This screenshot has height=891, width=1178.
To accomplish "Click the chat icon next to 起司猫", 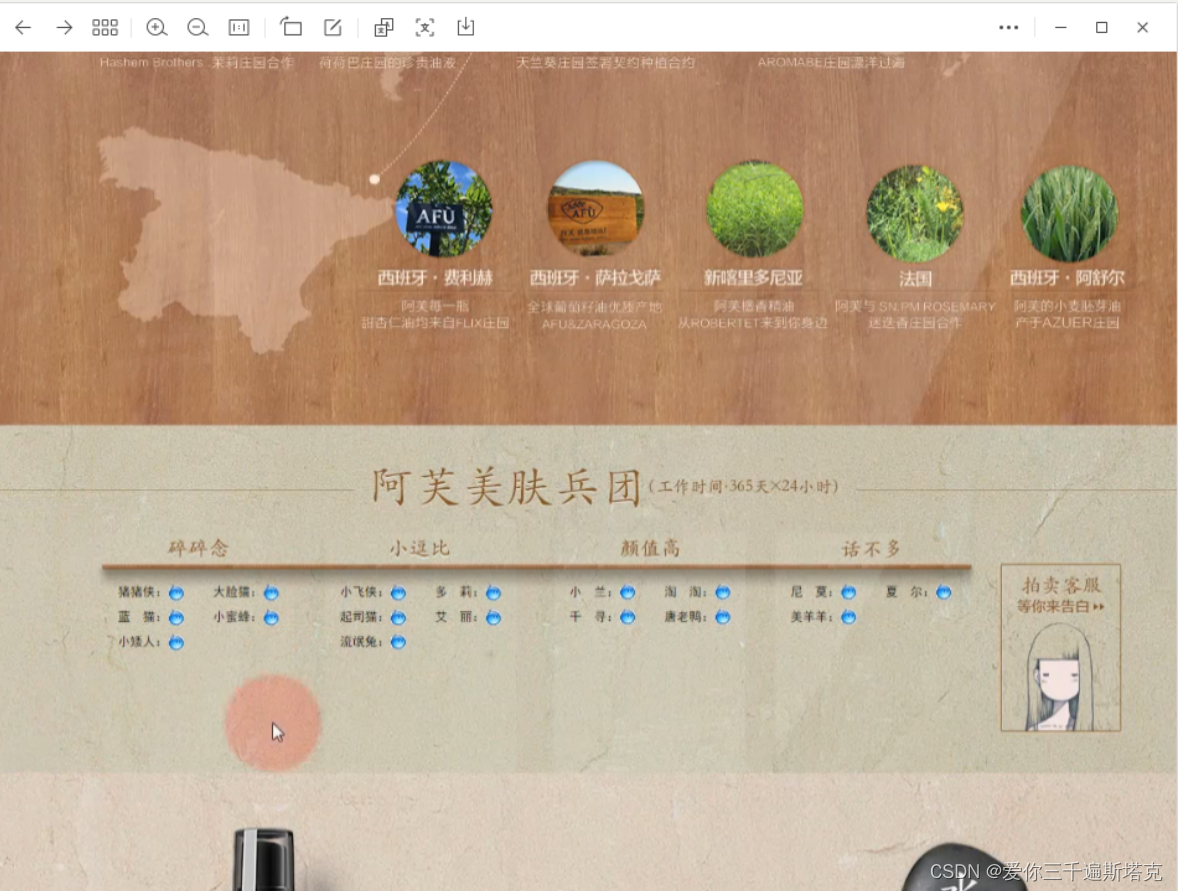I will [398, 618].
